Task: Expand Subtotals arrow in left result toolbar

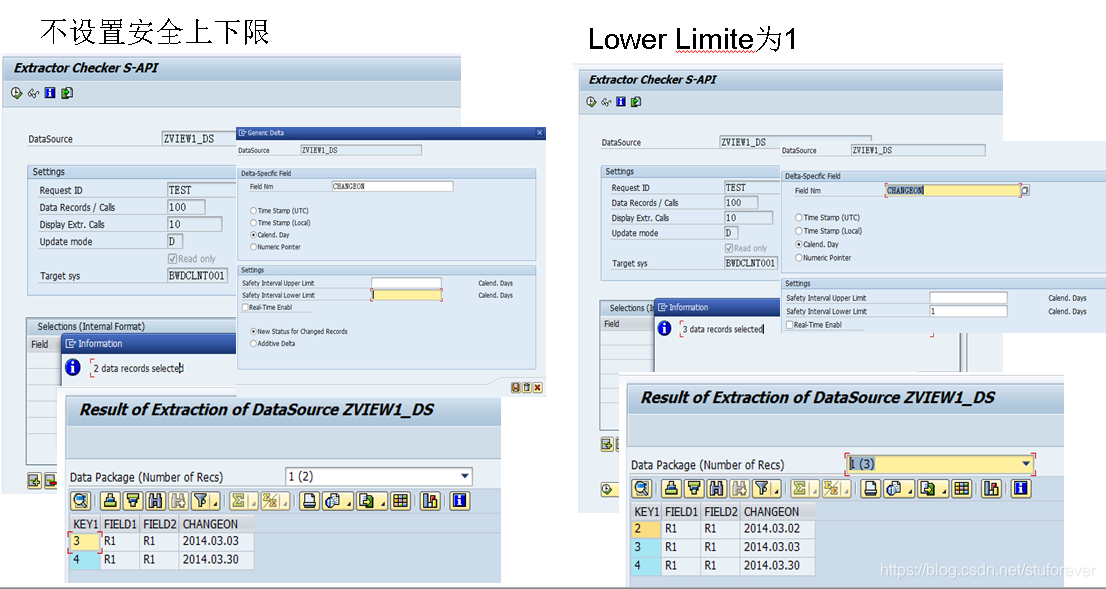Action: [x=285, y=501]
